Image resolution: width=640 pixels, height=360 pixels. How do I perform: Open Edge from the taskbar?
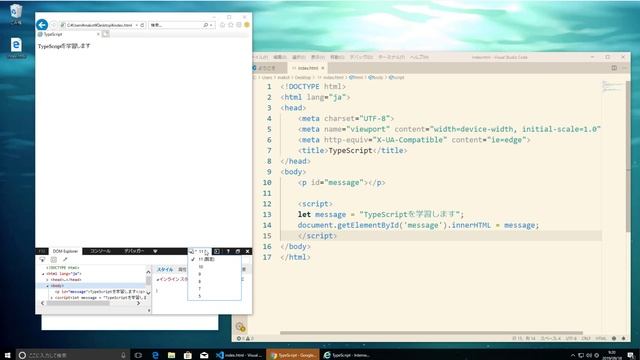pyautogui.click(x=155, y=355)
